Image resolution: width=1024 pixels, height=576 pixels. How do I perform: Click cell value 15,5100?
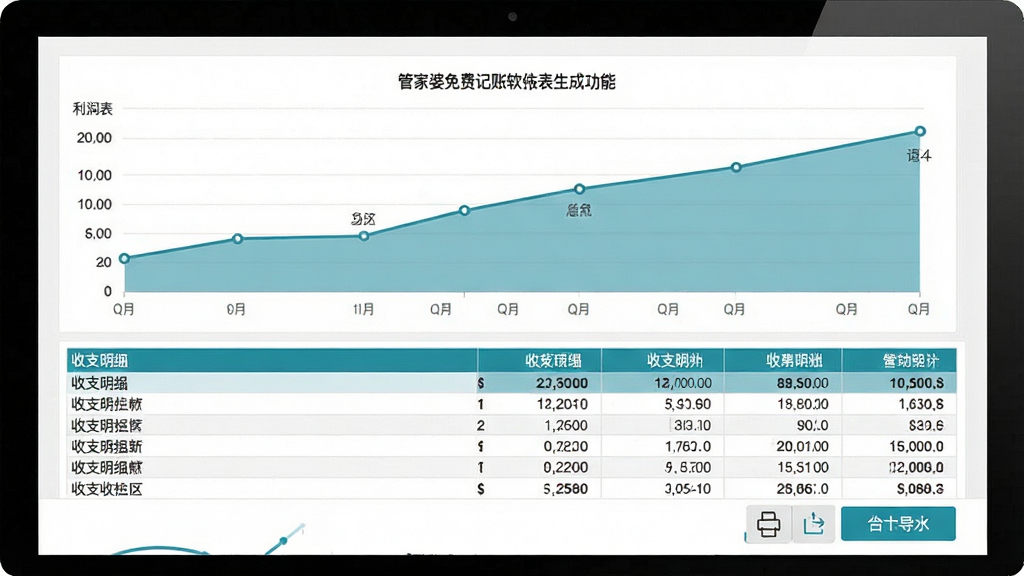click(803, 468)
